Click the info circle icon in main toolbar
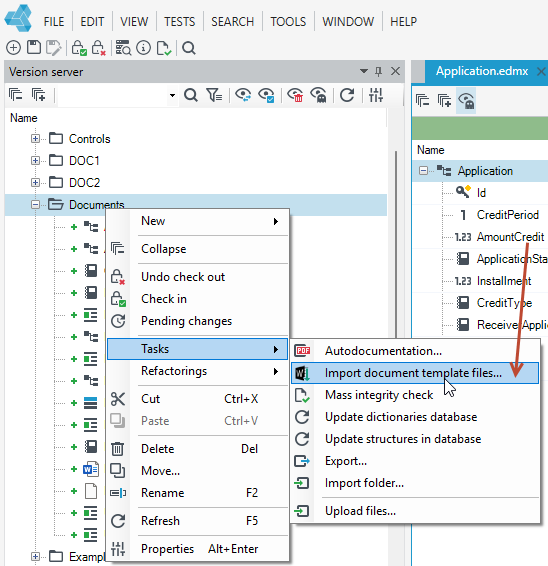The width and height of the screenshot is (548, 566). pos(143,48)
